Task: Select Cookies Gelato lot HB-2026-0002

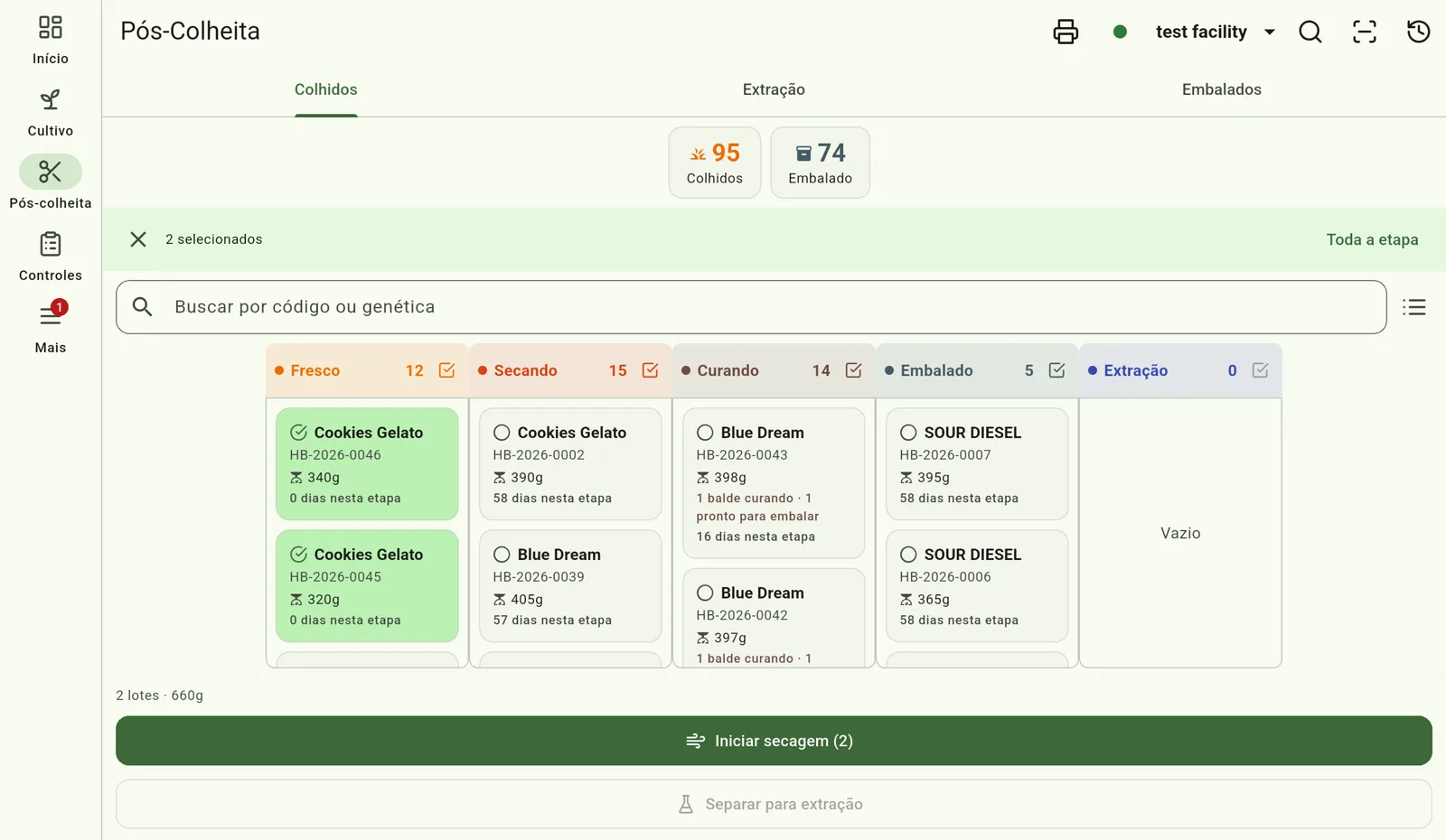Action: 570,463
